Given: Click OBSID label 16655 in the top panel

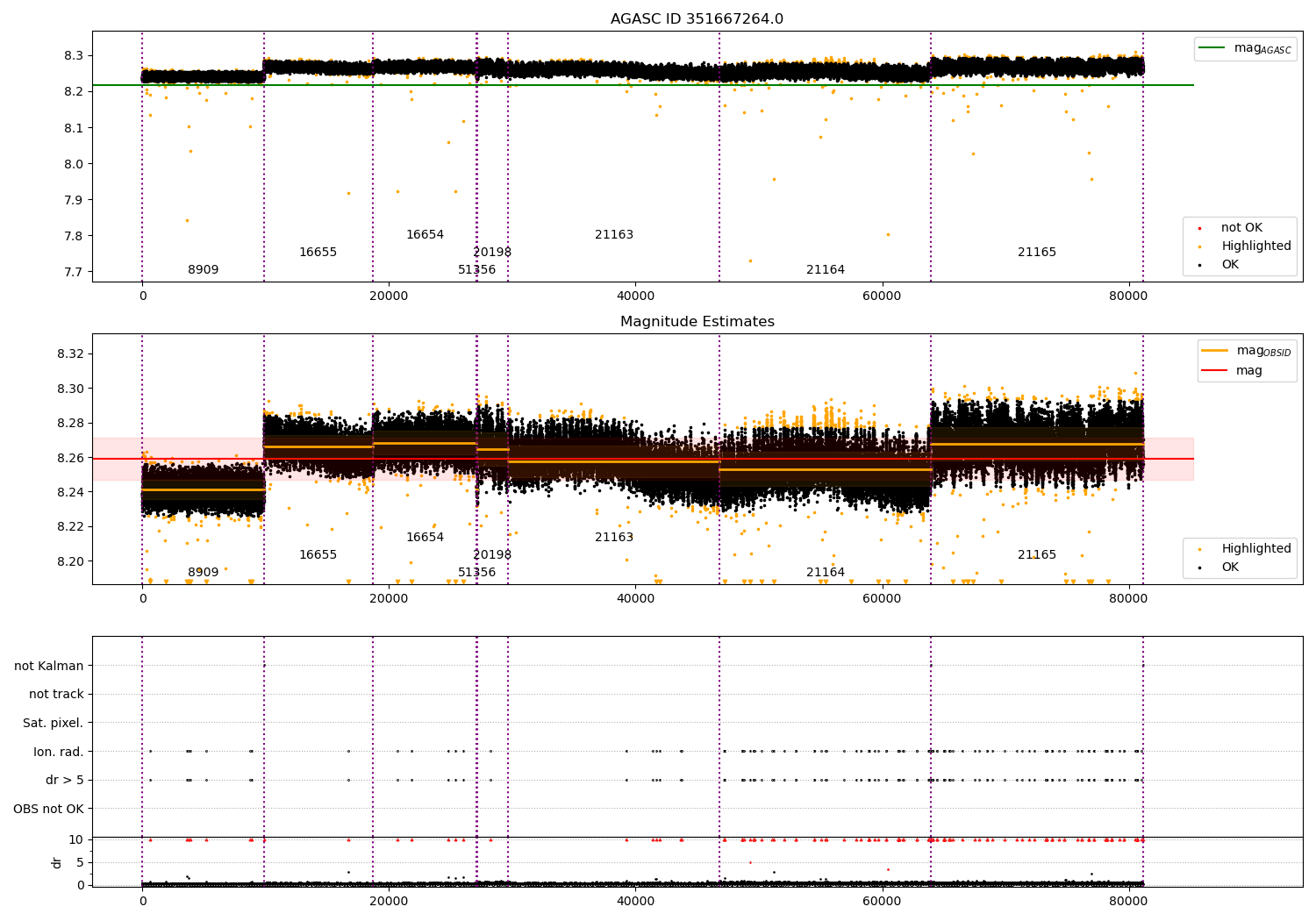Looking at the screenshot, I should (318, 253).
